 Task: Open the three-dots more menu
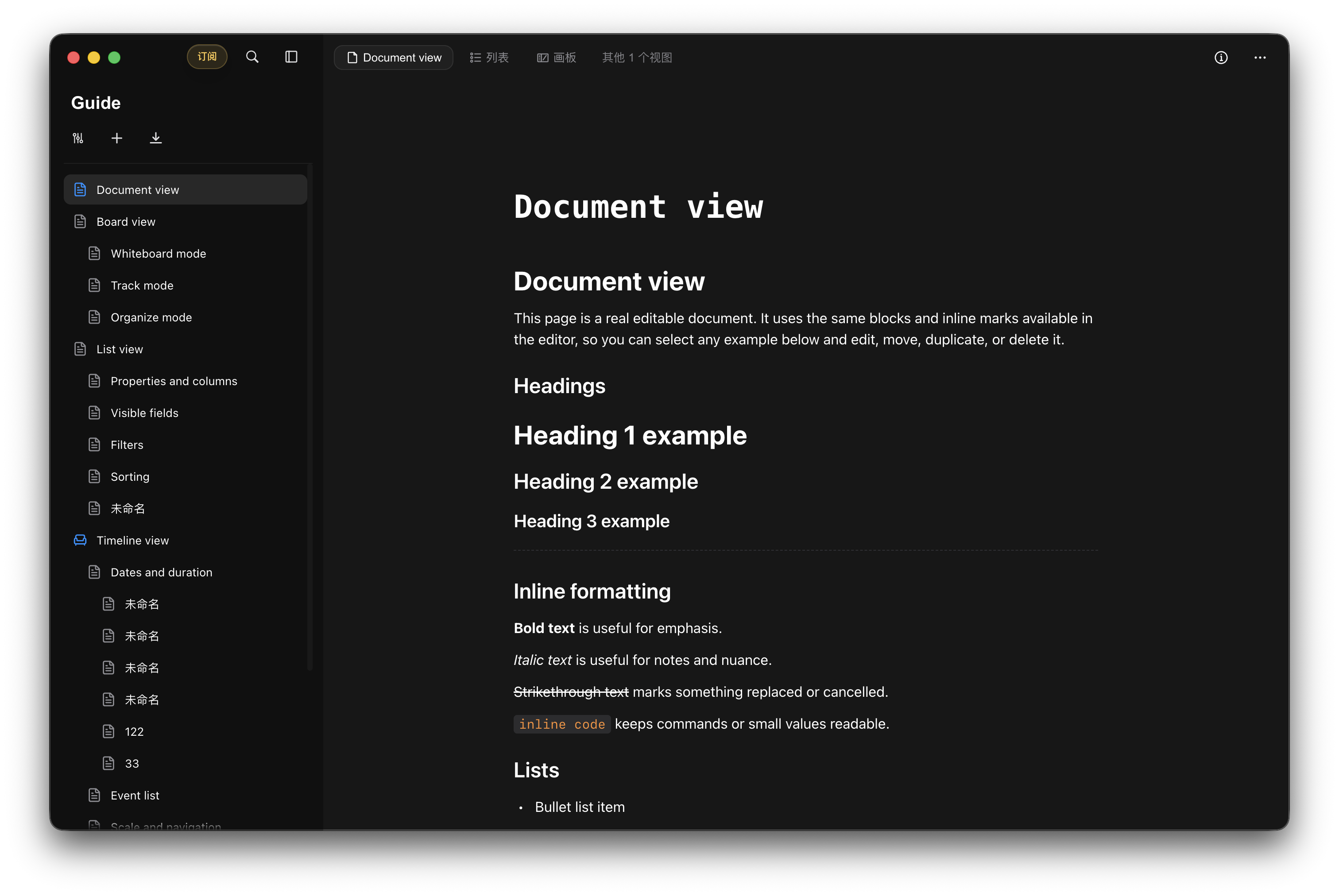point(1260,58)
